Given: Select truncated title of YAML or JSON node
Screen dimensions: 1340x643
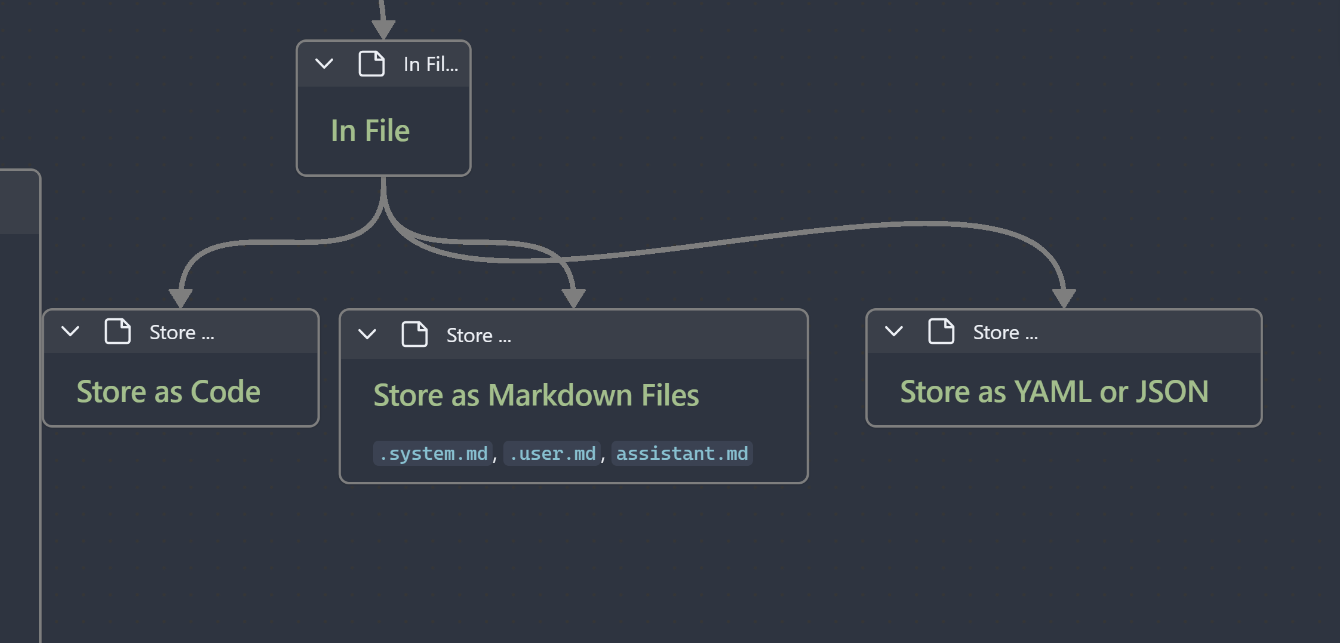Looking at the screenshot, I should (x=1005, y=333).
